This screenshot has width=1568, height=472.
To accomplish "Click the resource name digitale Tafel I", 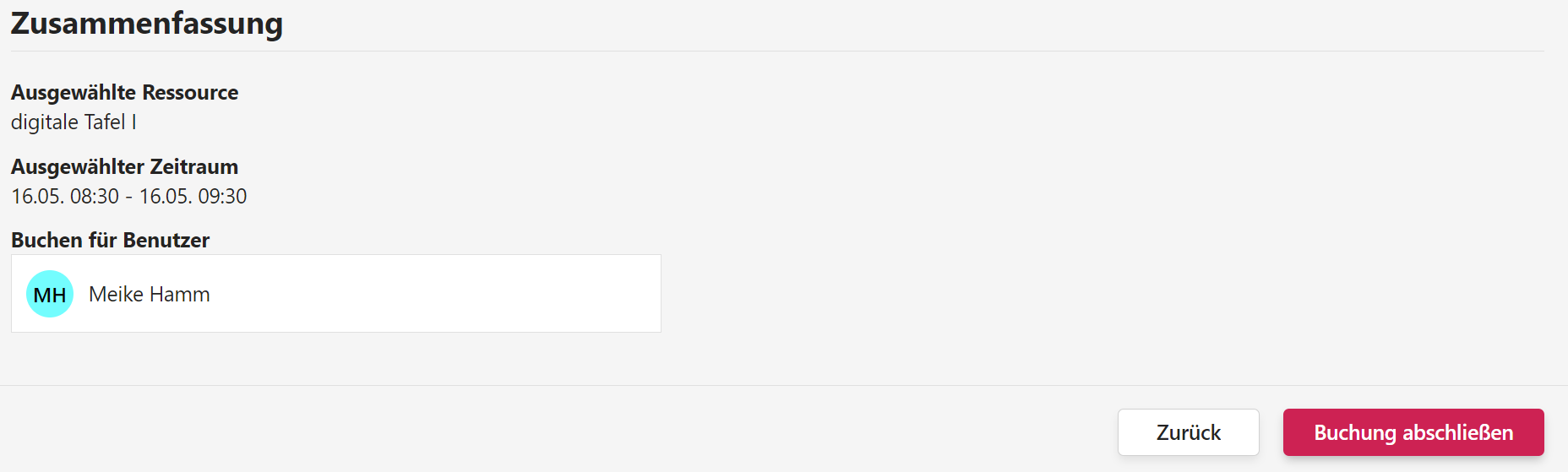I will (73, 122).
